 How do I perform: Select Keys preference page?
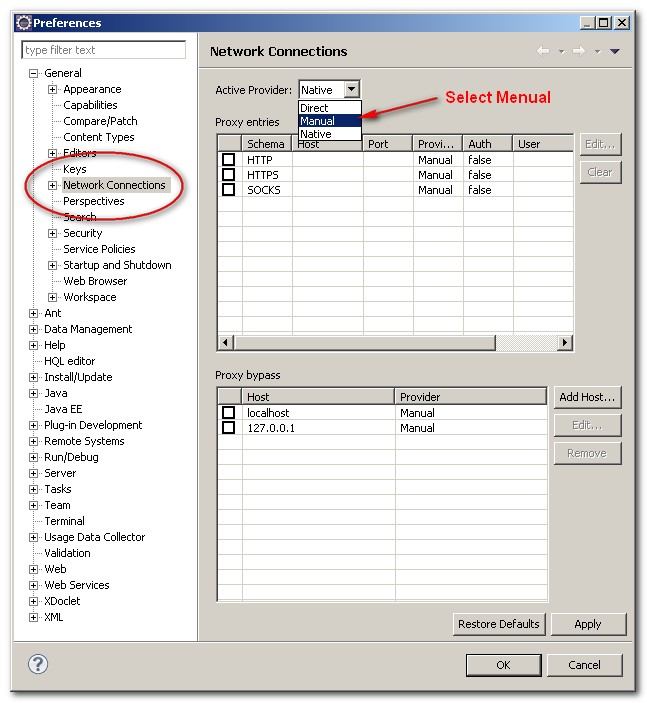click(x=74, y=169)
